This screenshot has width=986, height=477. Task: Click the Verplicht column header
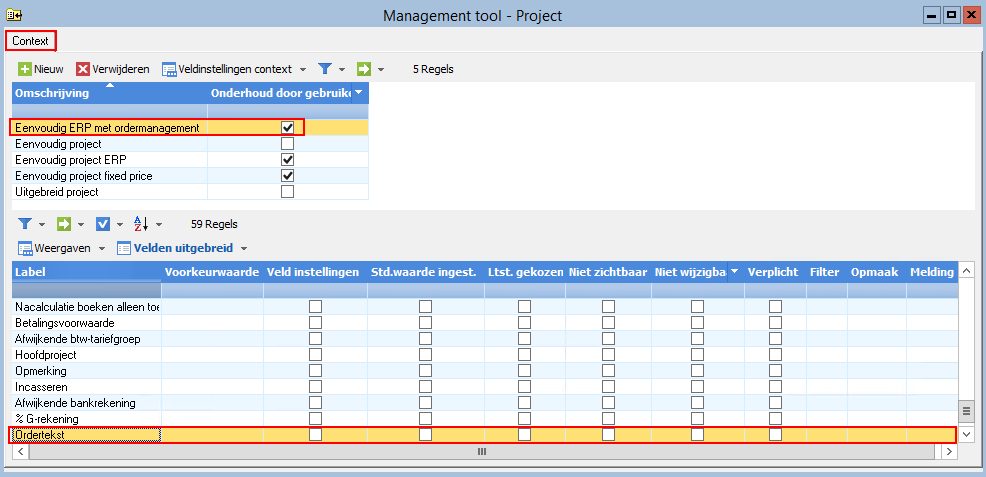(775, 272)
